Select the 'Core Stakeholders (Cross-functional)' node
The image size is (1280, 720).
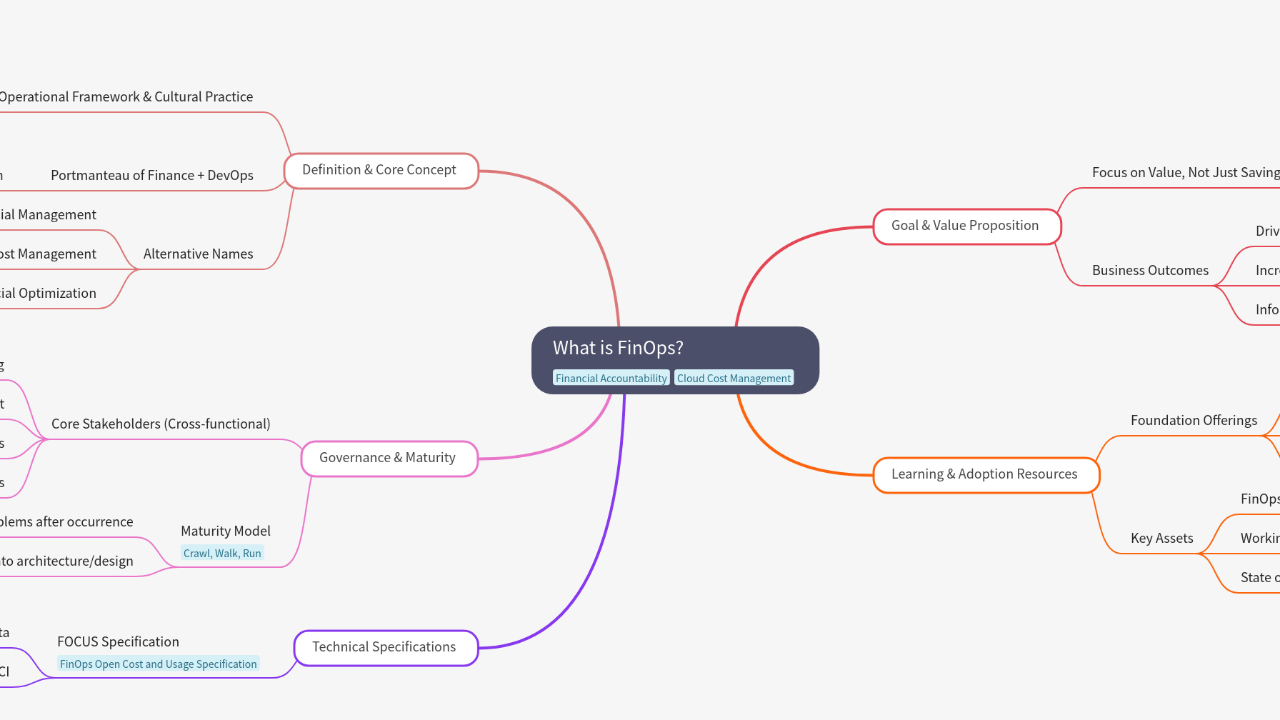(161, 423)
